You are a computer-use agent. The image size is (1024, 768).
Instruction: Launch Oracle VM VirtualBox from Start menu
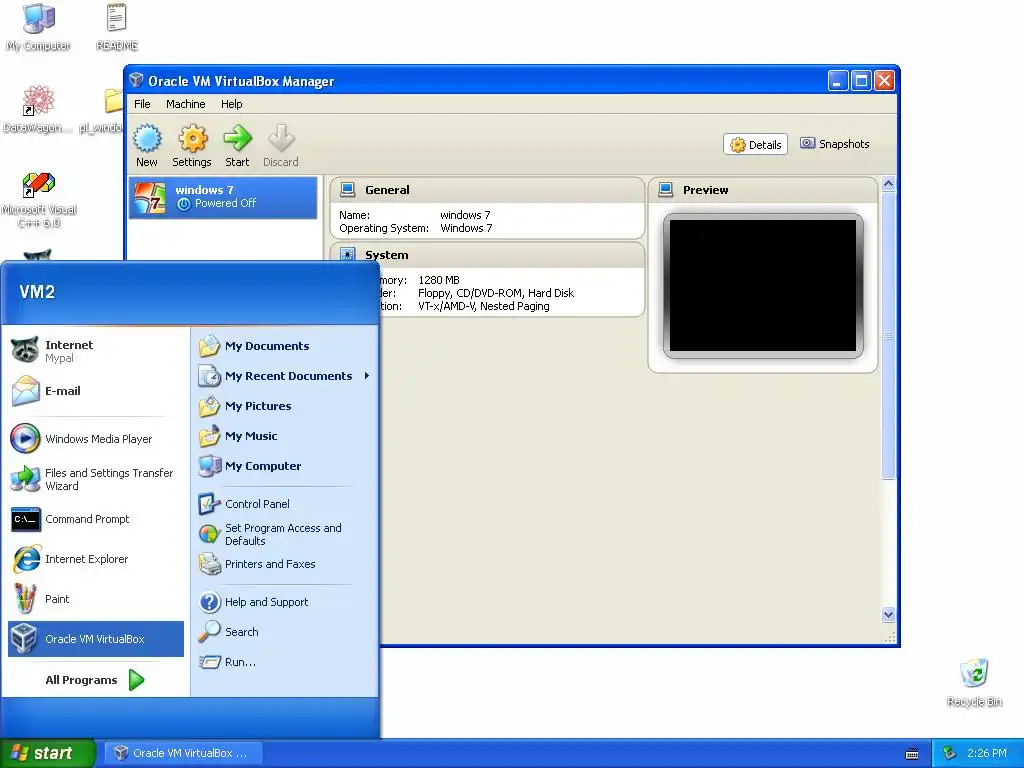pyautogui.click(x=95, y=639)
